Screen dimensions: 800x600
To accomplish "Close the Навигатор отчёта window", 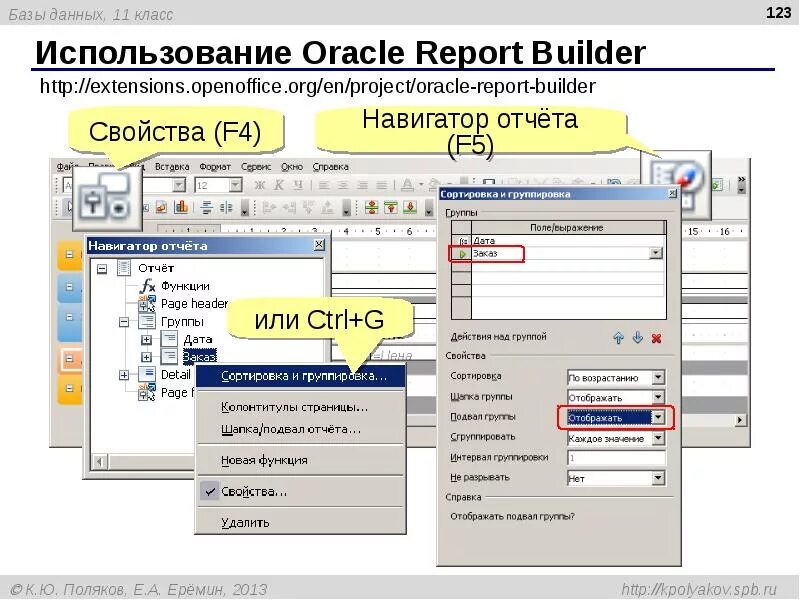I will click(319, 245).
